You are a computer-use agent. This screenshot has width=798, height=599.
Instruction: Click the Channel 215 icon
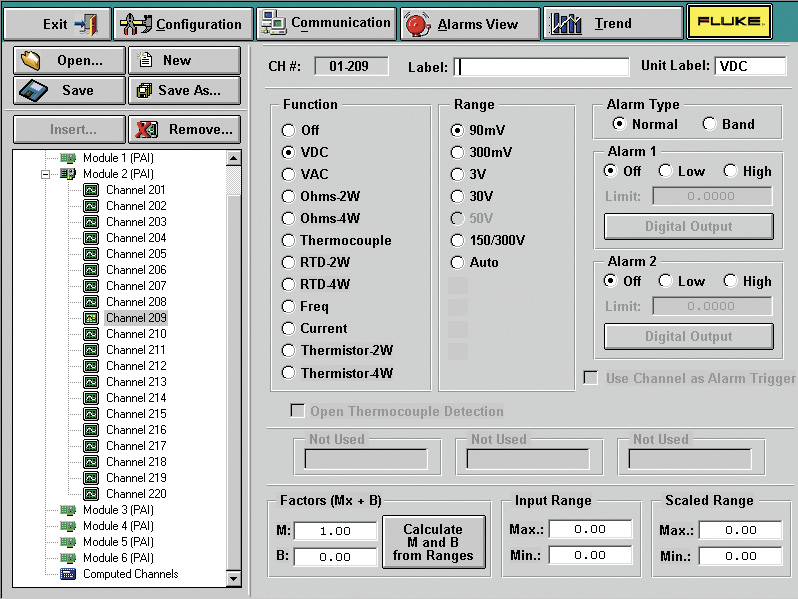pyautogui.click(x=91, y=414)
